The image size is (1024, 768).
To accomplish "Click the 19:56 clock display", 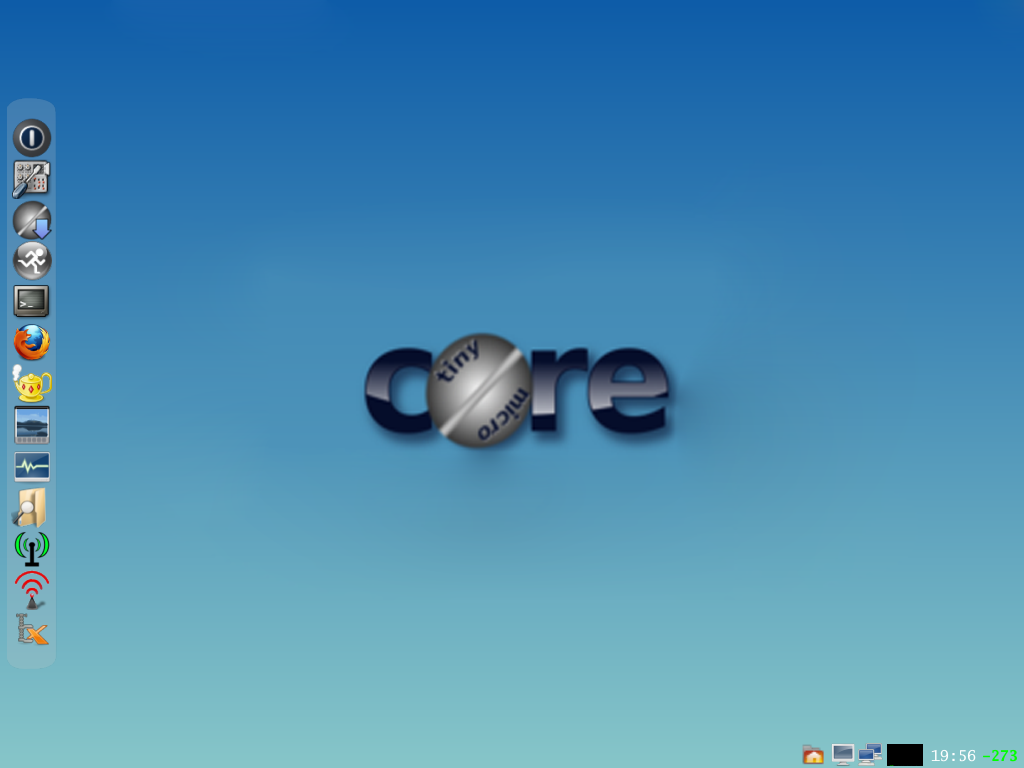I will click(x=953, y=756).
